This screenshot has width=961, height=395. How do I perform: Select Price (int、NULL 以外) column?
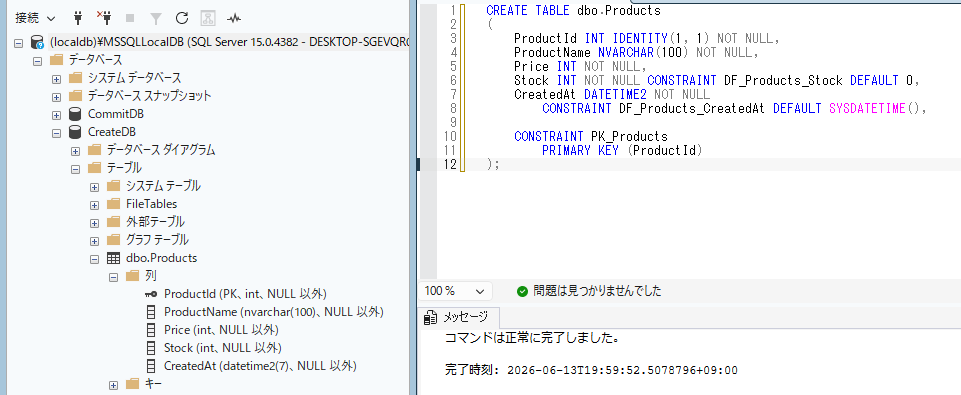[x=222, y=330]
